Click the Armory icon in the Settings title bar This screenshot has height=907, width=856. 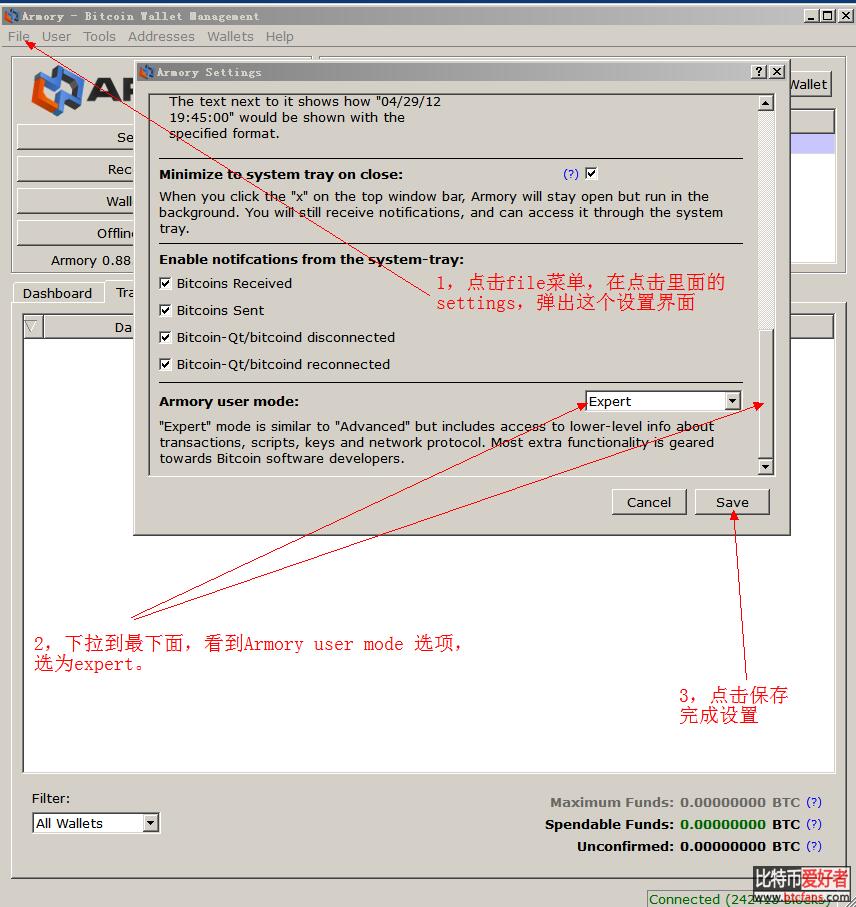coord(146,72)
